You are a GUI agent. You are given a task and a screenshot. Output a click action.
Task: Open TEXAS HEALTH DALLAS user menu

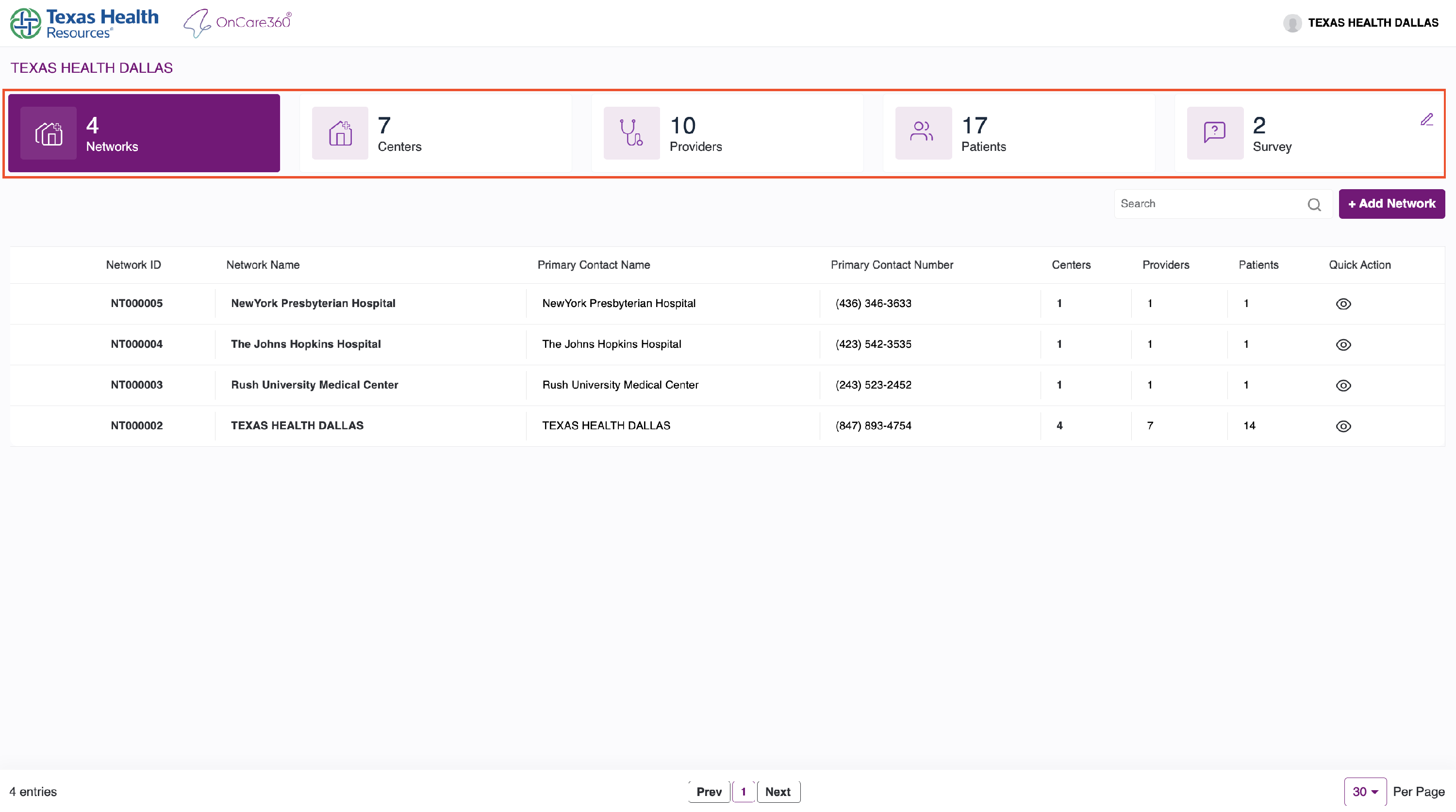pyautogui.click(x=1373, y=23)
